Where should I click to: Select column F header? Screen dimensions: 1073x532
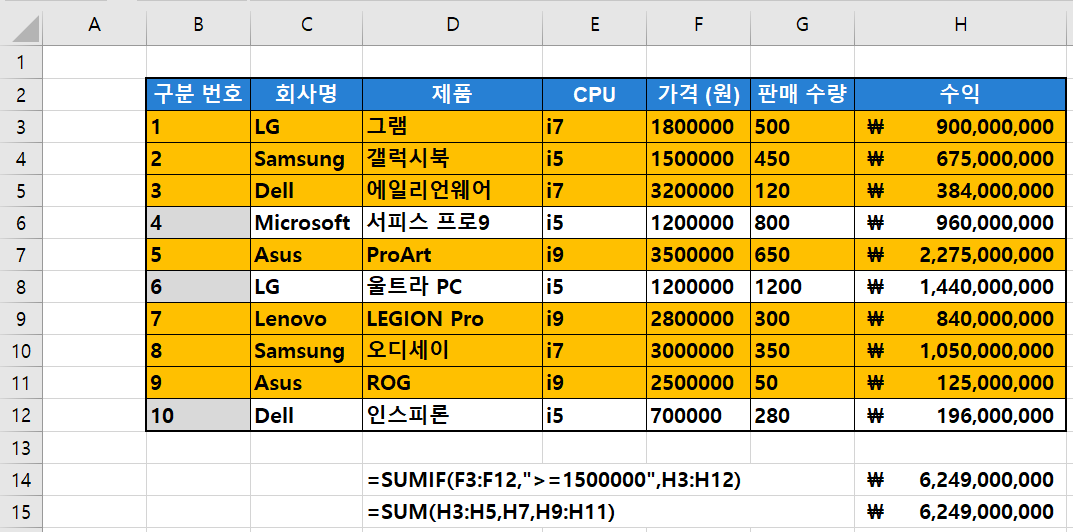tap(698, 25)
